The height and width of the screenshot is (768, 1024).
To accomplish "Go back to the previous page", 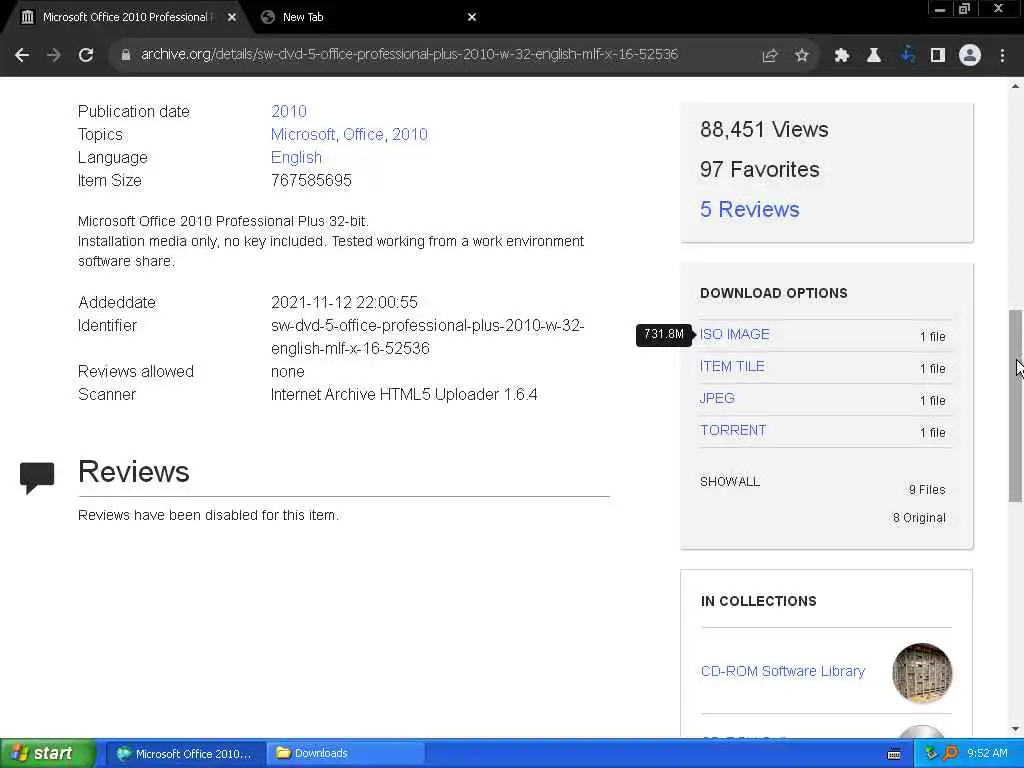I will 22,55.
